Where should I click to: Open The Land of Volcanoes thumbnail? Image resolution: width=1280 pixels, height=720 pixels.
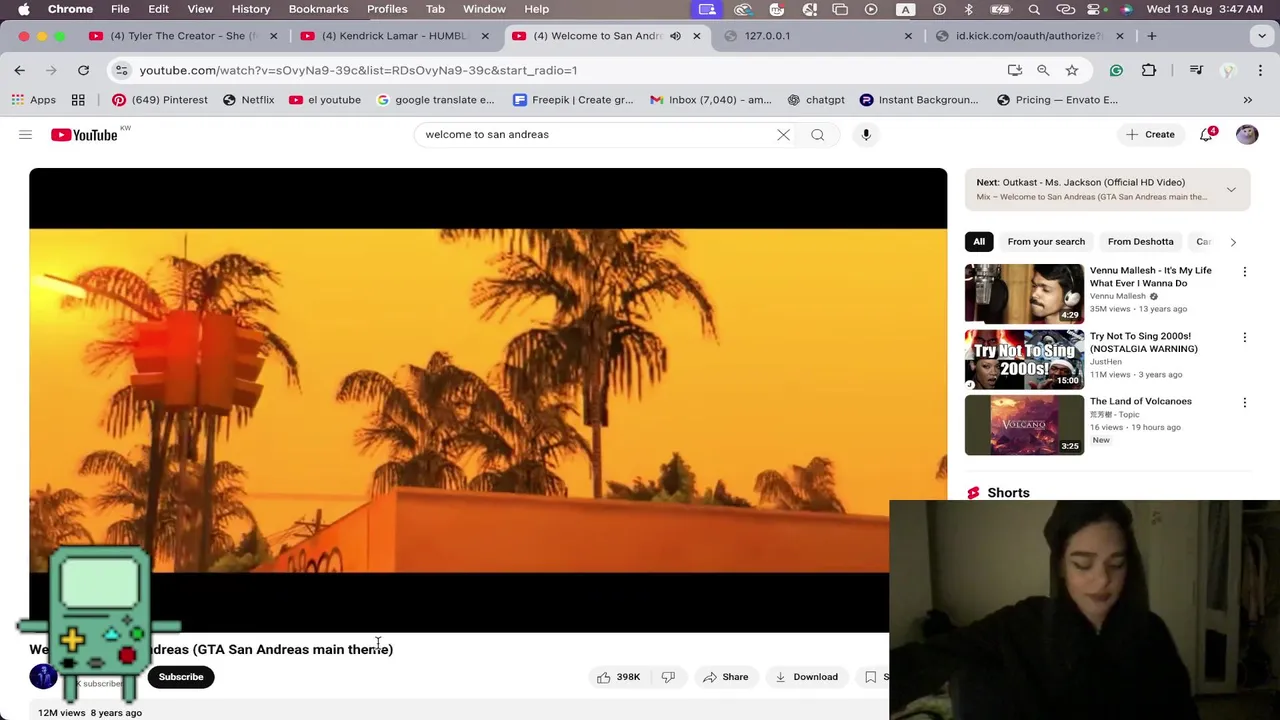click(1023, 425)
